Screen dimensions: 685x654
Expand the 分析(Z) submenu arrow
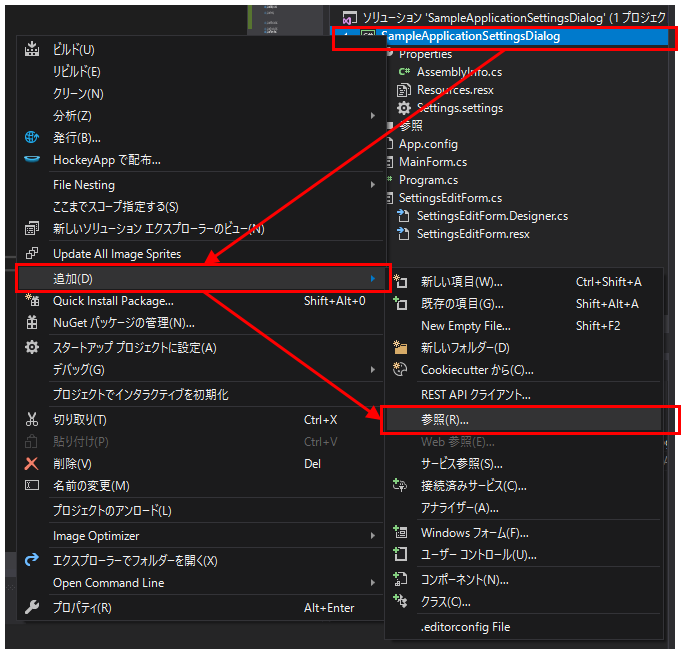(373, 115)
